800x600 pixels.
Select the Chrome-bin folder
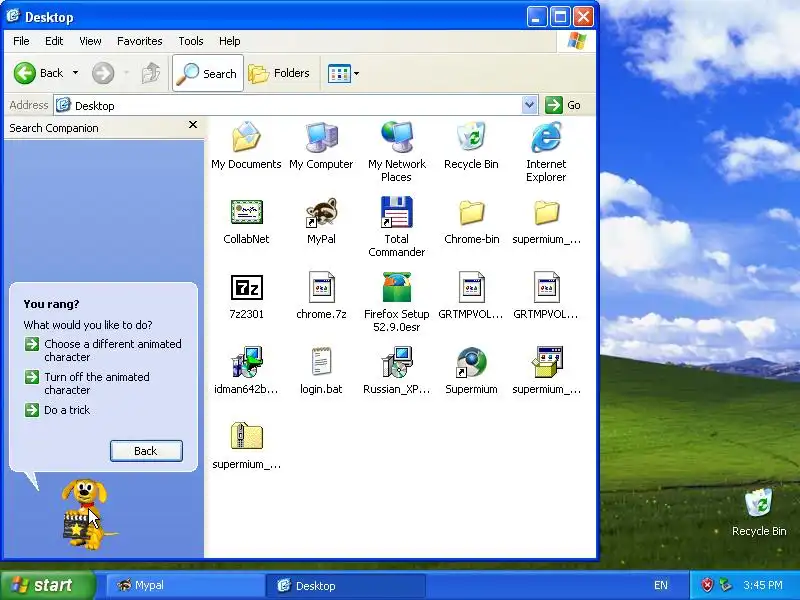pos(471,212)
